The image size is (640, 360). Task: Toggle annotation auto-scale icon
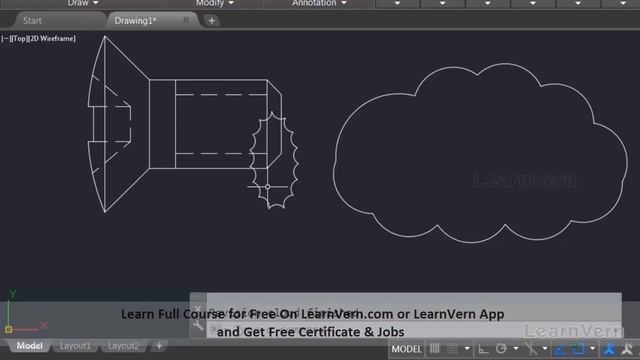[627, 349]
